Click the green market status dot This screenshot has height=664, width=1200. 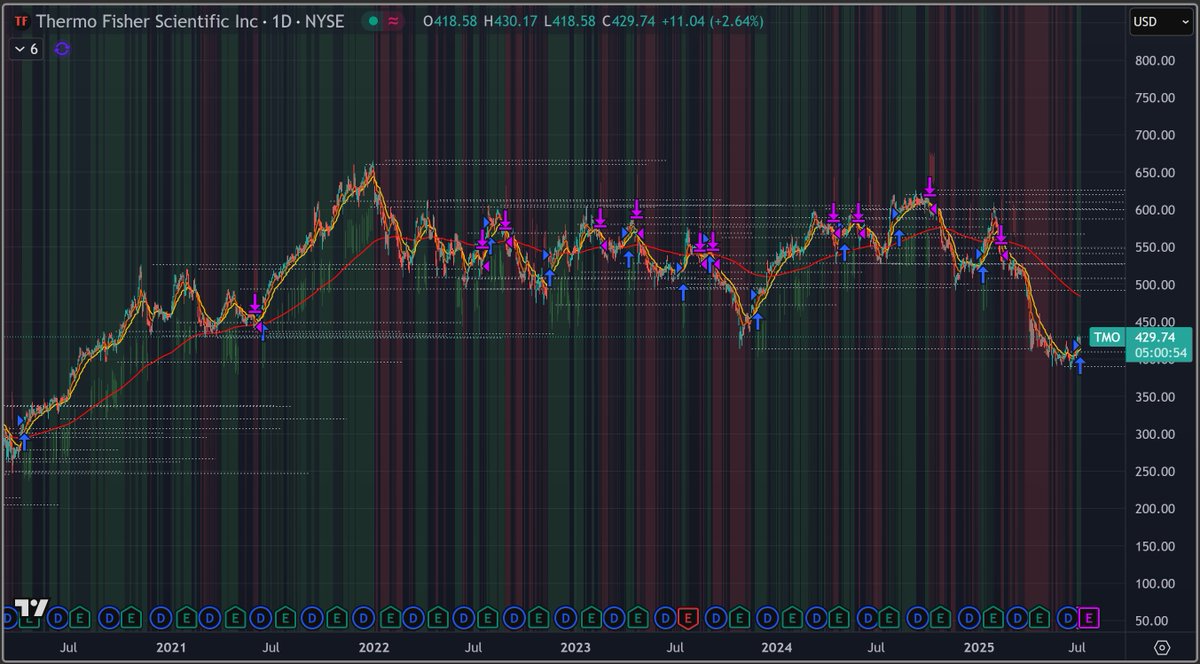[372, 21]
